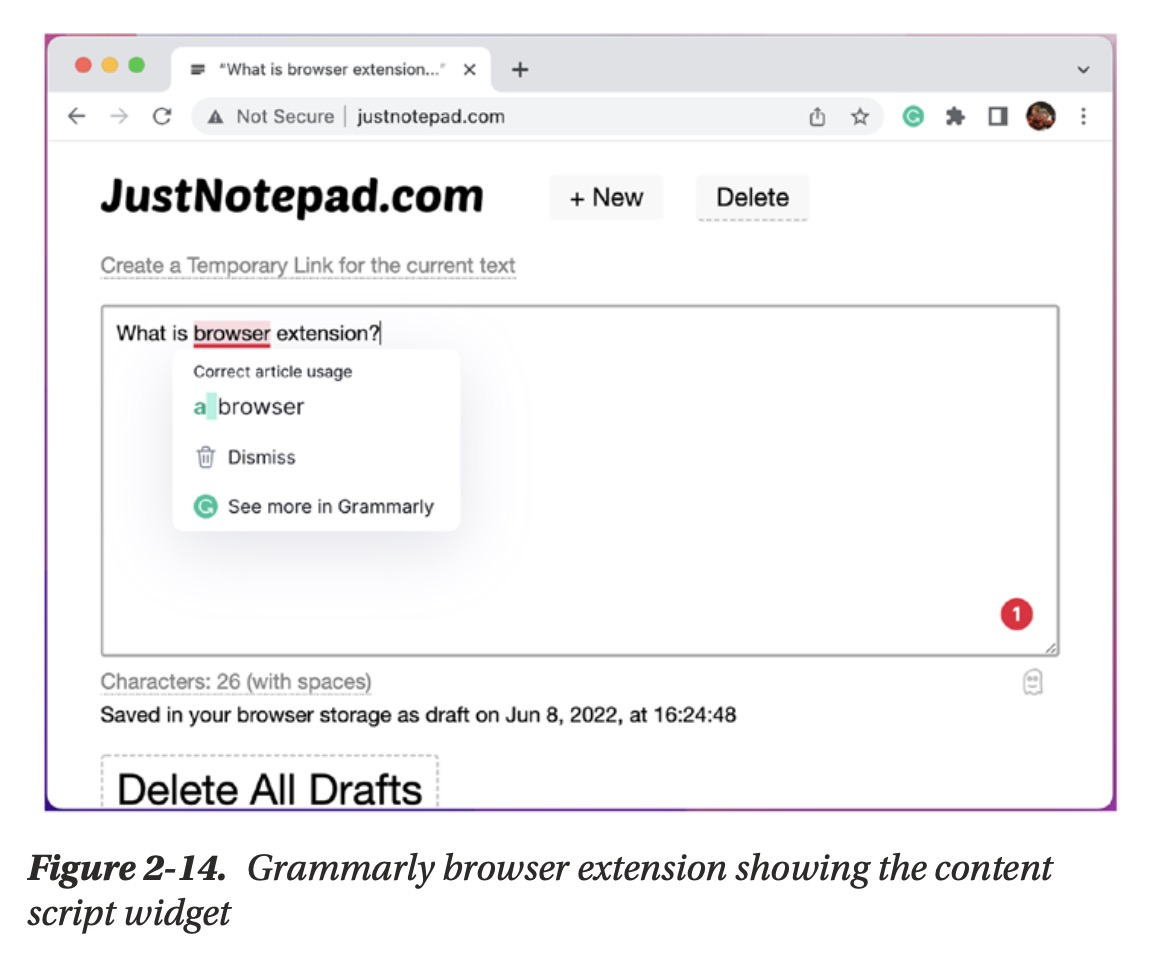Click the share page icon
Image resolution: width=1174 pixels, height=954 pixels.
coord(817,117)
